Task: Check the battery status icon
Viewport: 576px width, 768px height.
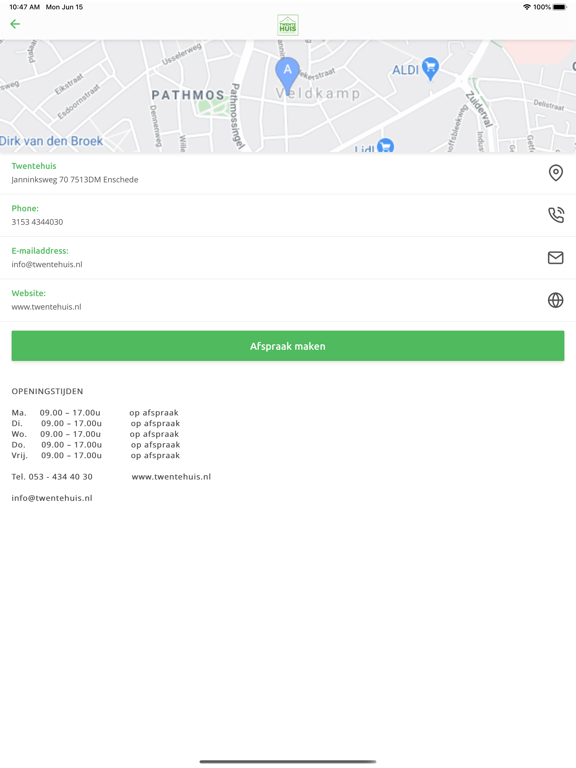Action: pos(560,7)
